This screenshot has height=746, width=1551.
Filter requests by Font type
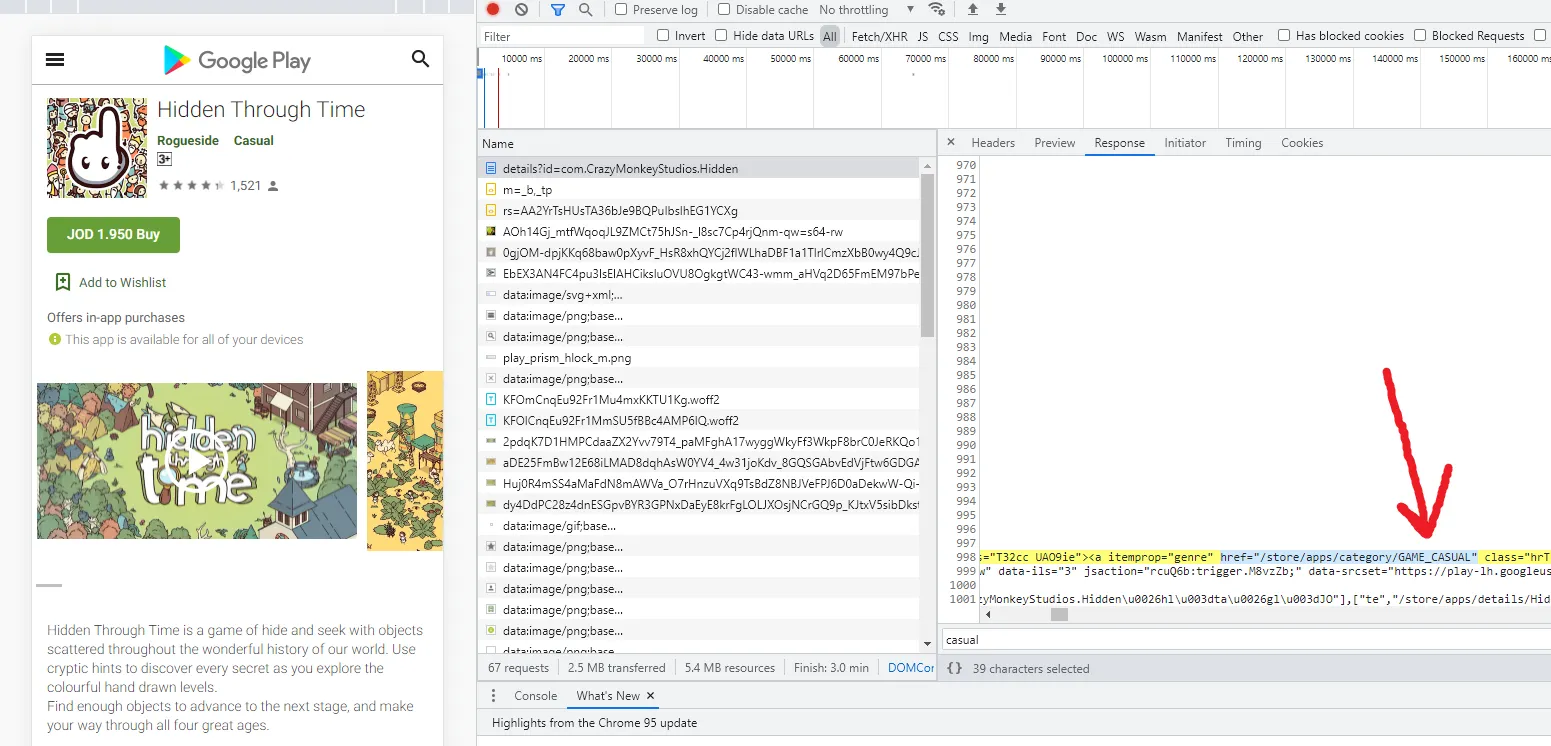[1054, 37]
